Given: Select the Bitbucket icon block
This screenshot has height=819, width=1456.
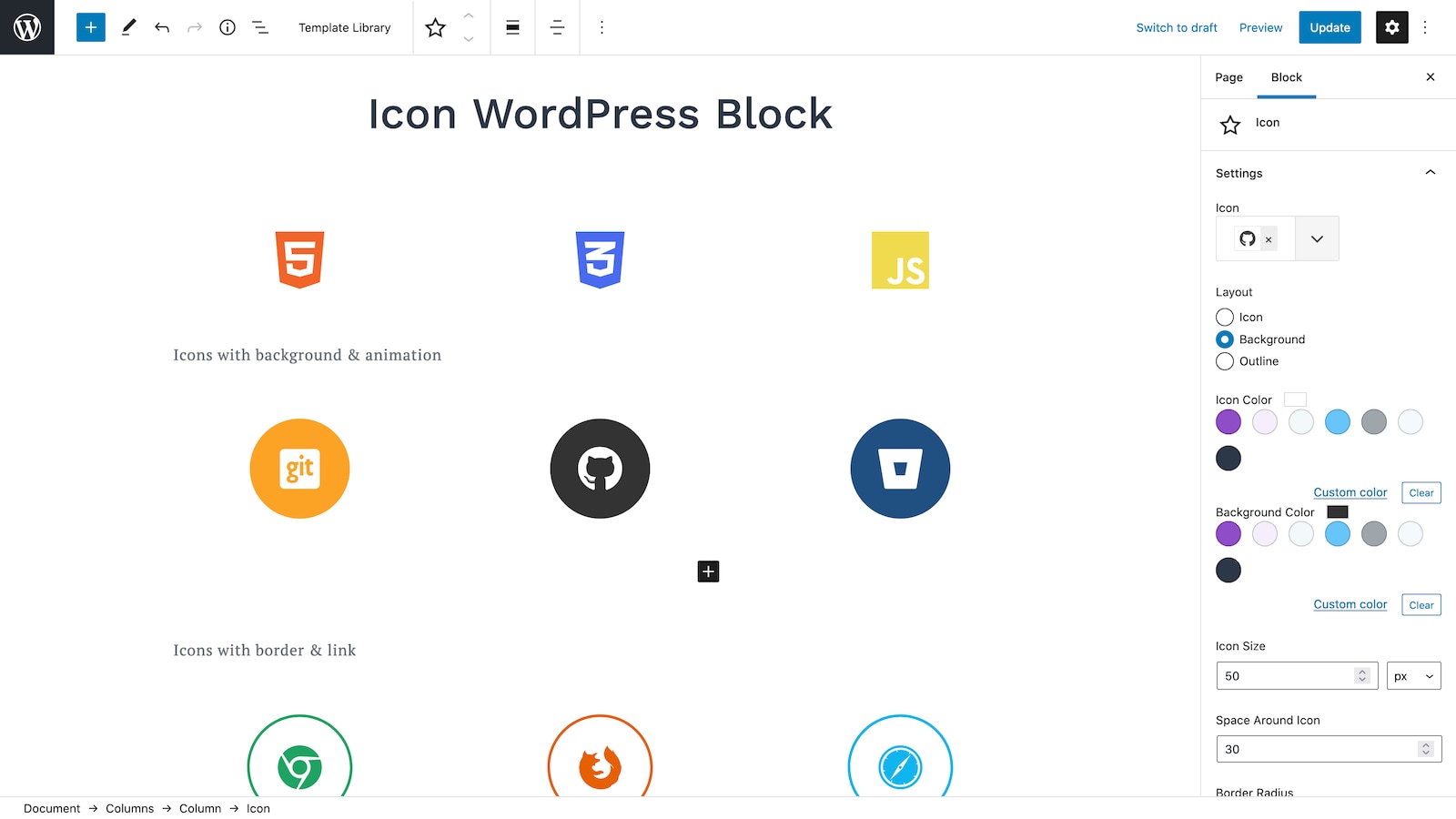Looking at the screenshot, I should (900, 469).
